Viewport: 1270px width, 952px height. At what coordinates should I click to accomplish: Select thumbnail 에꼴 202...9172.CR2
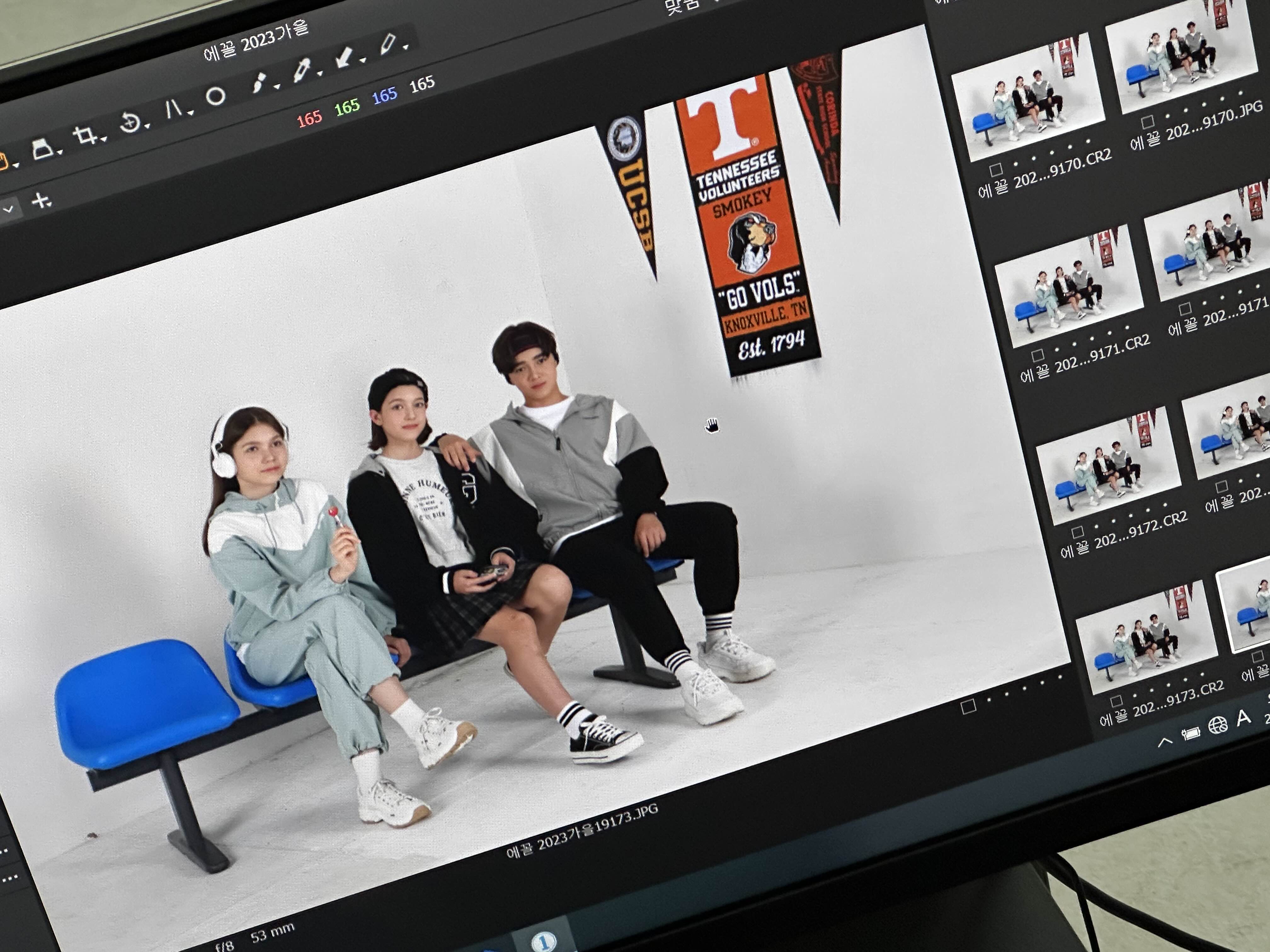pyautogui.click(x=1108, y=466)
